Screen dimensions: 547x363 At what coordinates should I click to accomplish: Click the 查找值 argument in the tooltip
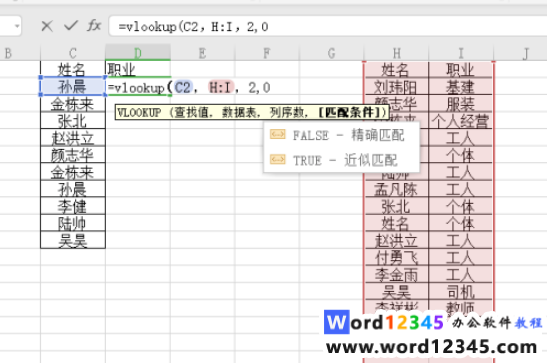click(x=194, y=113)
